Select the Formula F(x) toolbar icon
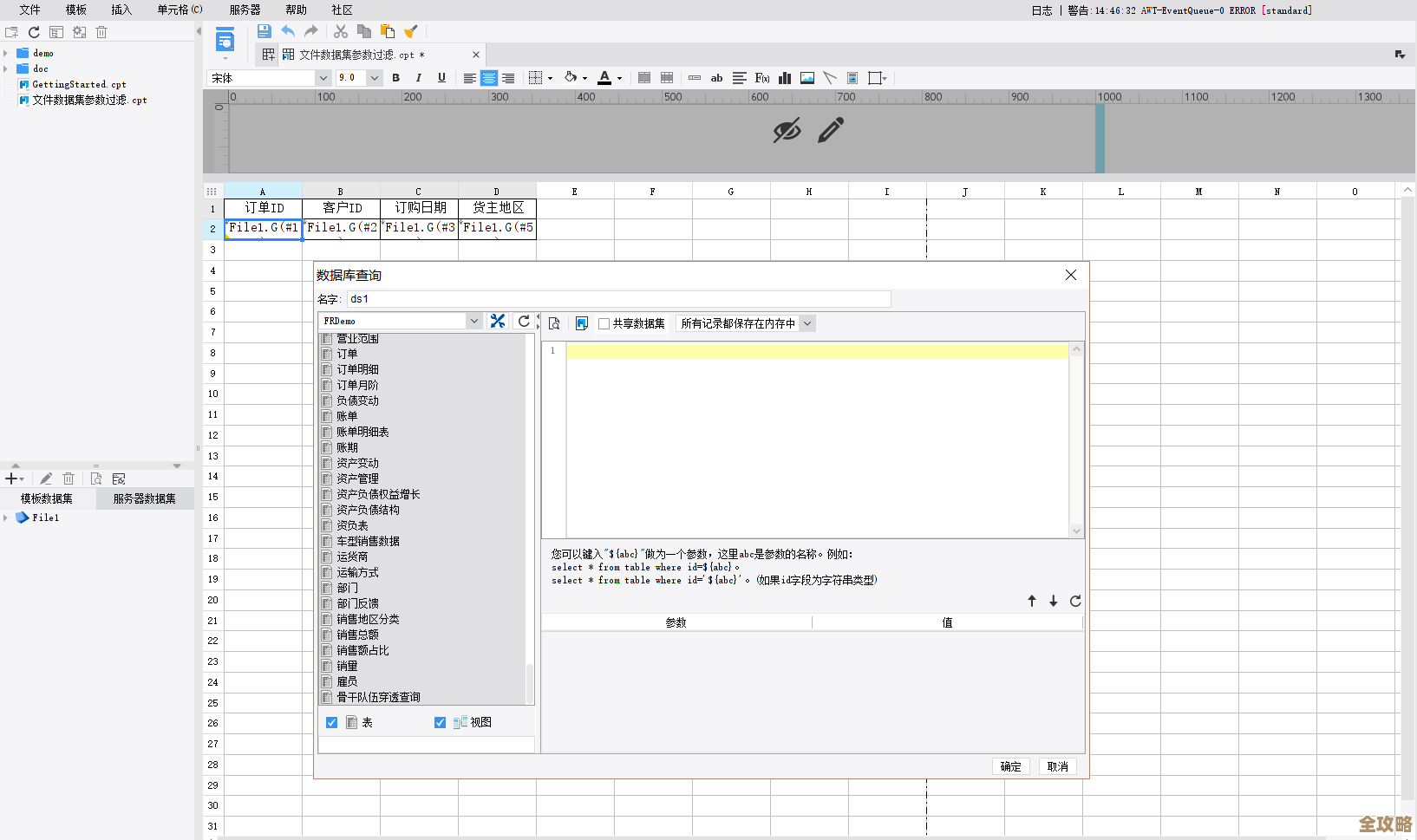1417x840 pixels. click(x=761, y=78)
